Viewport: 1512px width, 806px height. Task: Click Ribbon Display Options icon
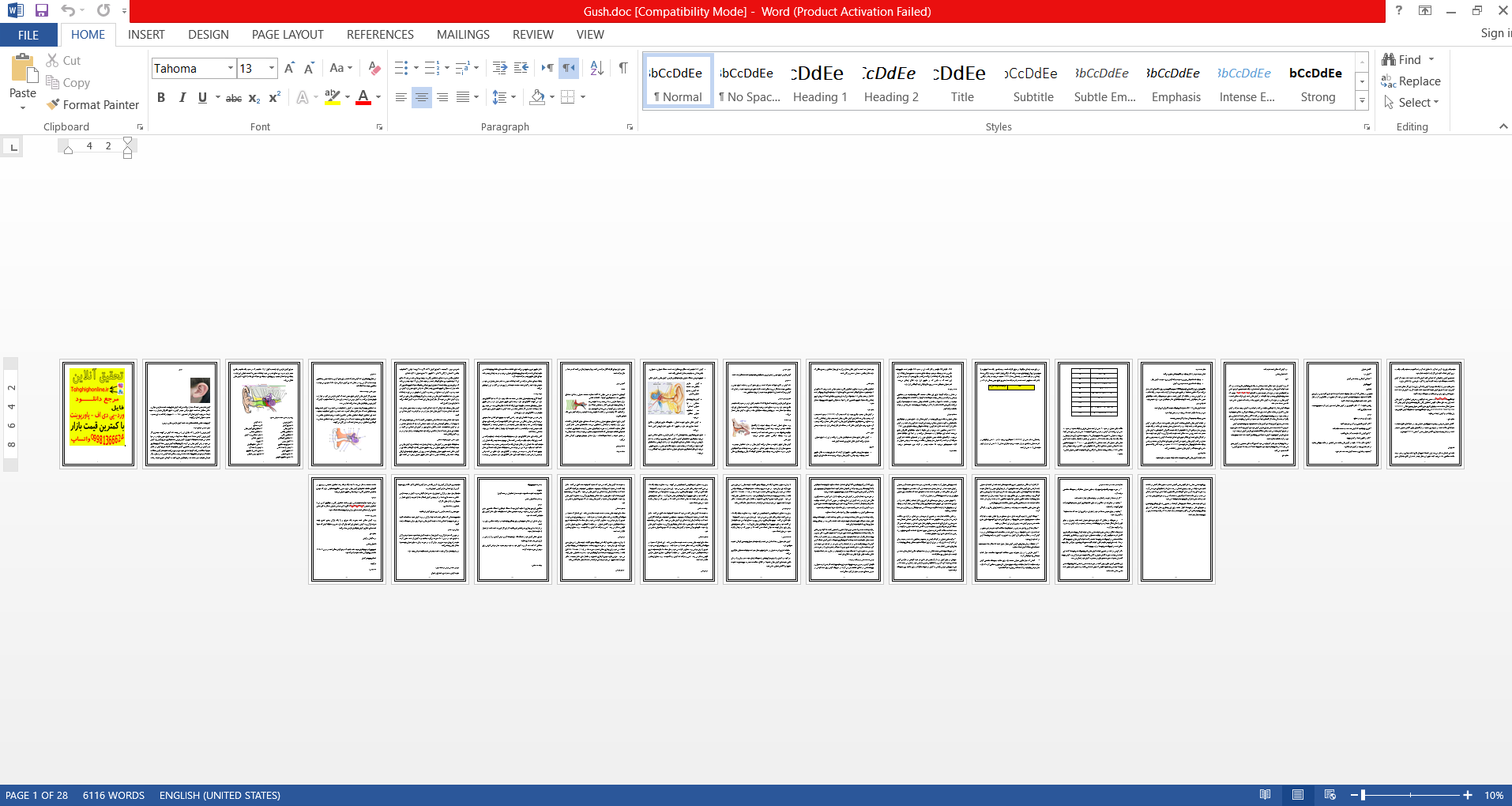pos(1425,10)
